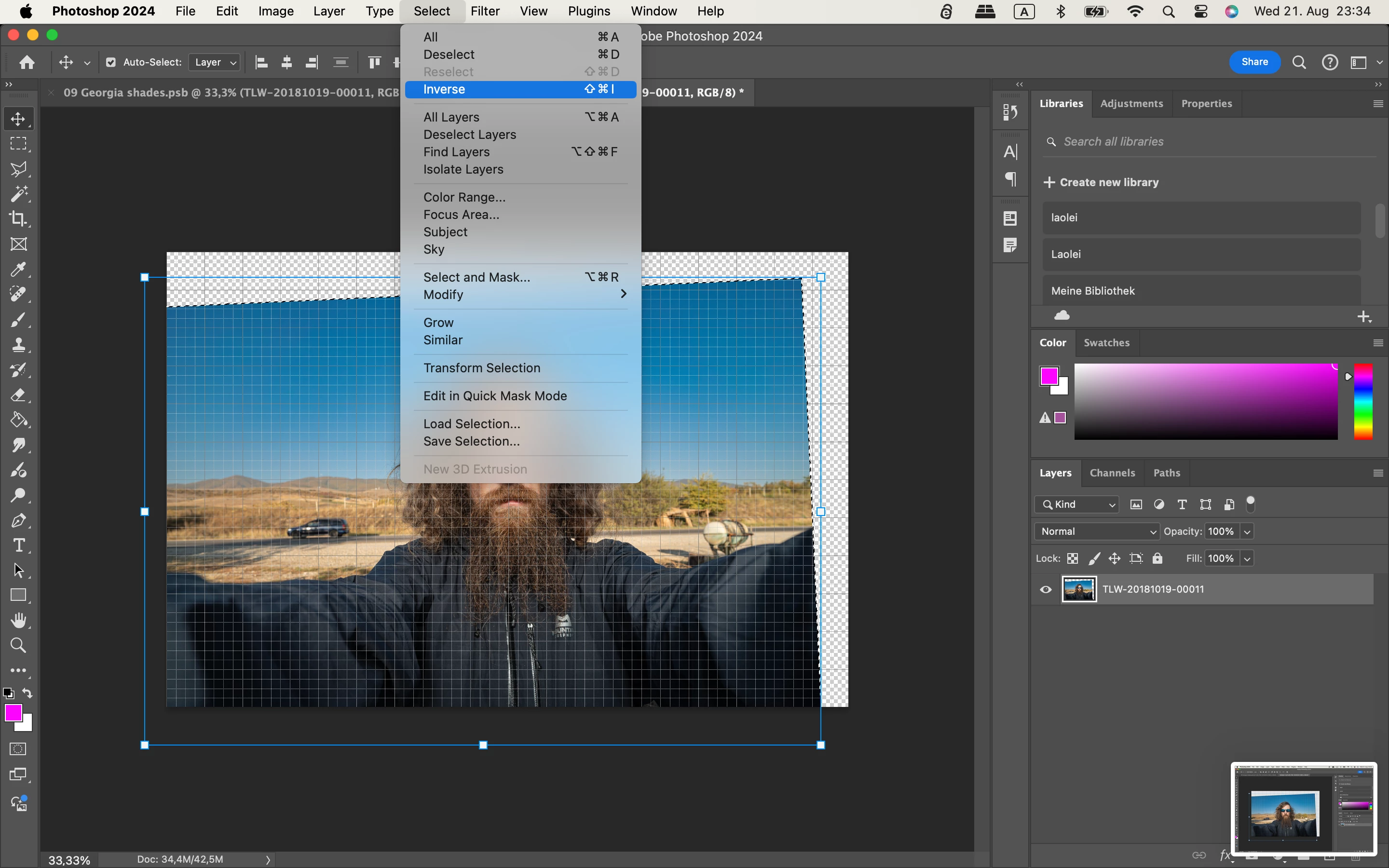Select the Crop tool
1389x868 pixels.
[18, 219]
